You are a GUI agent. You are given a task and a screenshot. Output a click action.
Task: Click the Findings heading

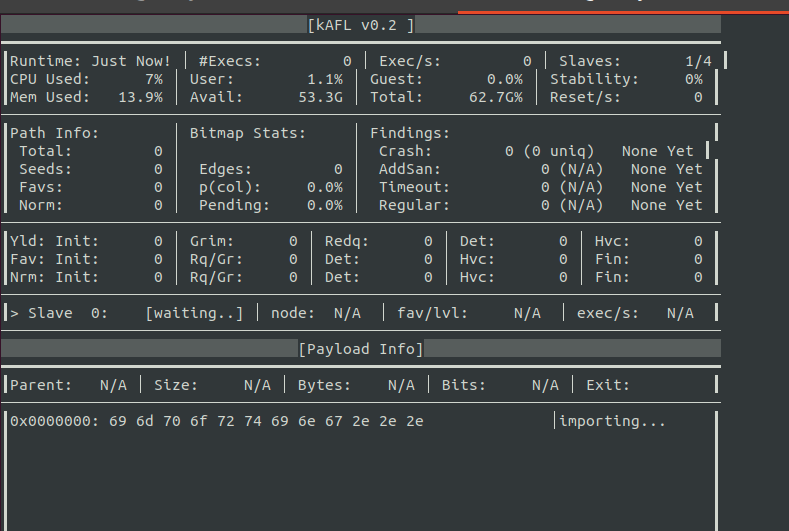click(410, 133)
